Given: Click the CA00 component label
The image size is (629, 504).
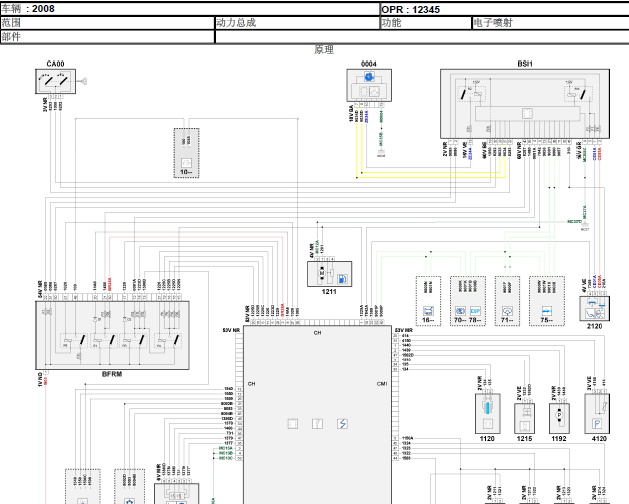Looking at the screenshot, I should [55, 64].
